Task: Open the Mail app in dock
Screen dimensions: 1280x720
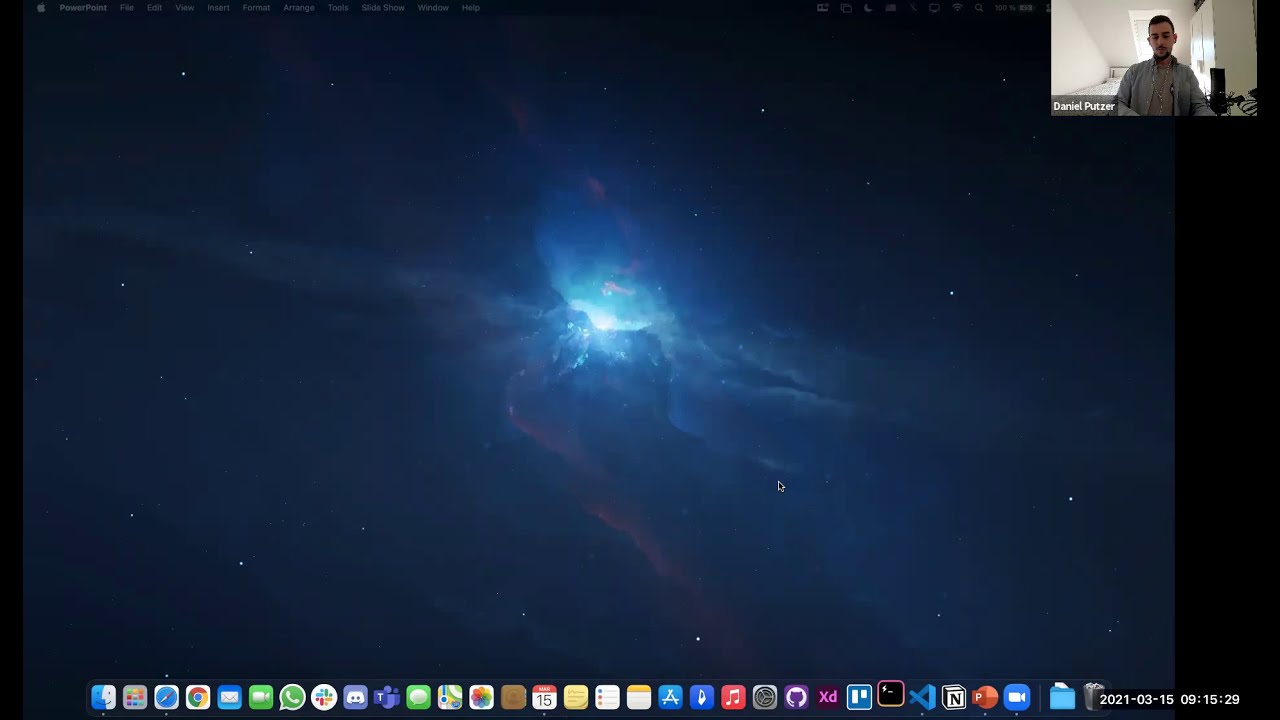Action: tap(229, 697)
